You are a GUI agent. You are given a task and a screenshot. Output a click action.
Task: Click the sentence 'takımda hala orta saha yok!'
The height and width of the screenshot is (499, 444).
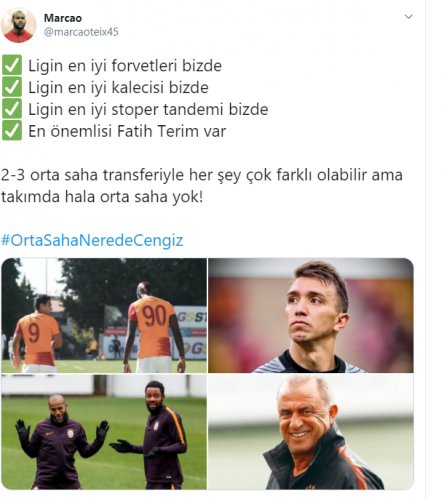102,196
